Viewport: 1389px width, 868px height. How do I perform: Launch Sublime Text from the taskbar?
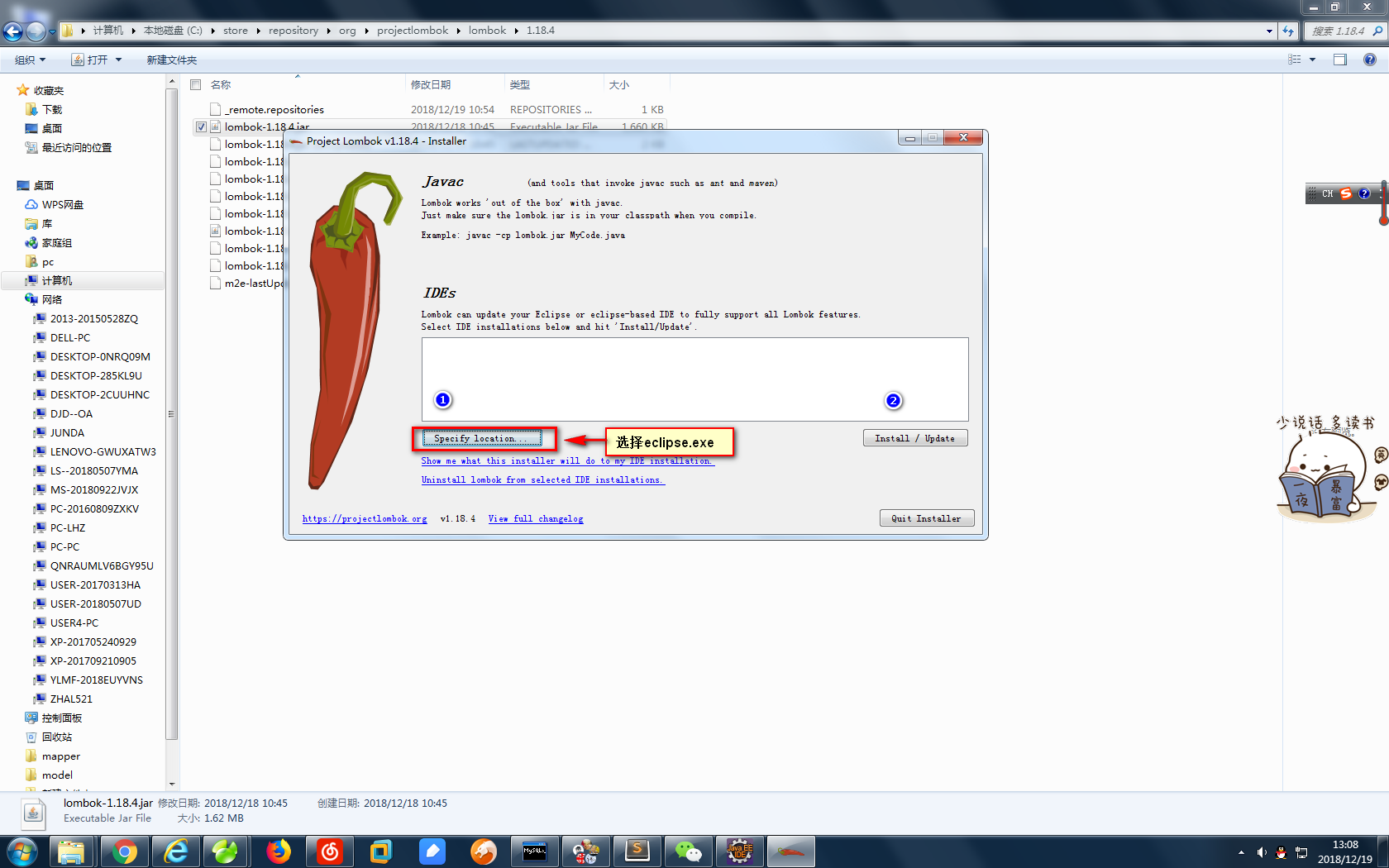click(x=637, y=851)
